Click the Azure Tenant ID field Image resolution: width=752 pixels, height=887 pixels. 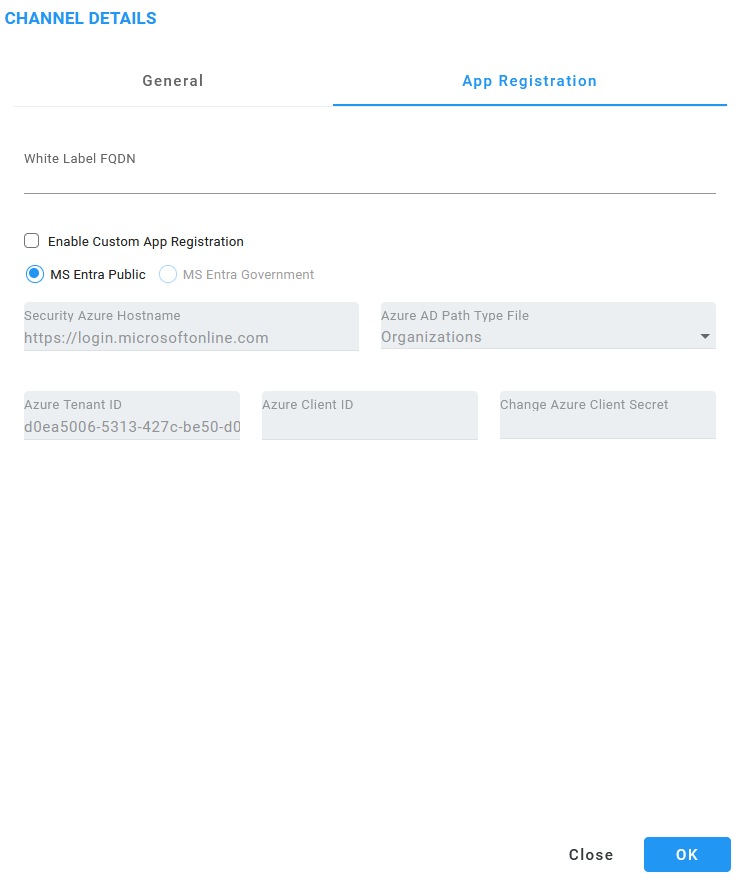[x=132, y=415]
